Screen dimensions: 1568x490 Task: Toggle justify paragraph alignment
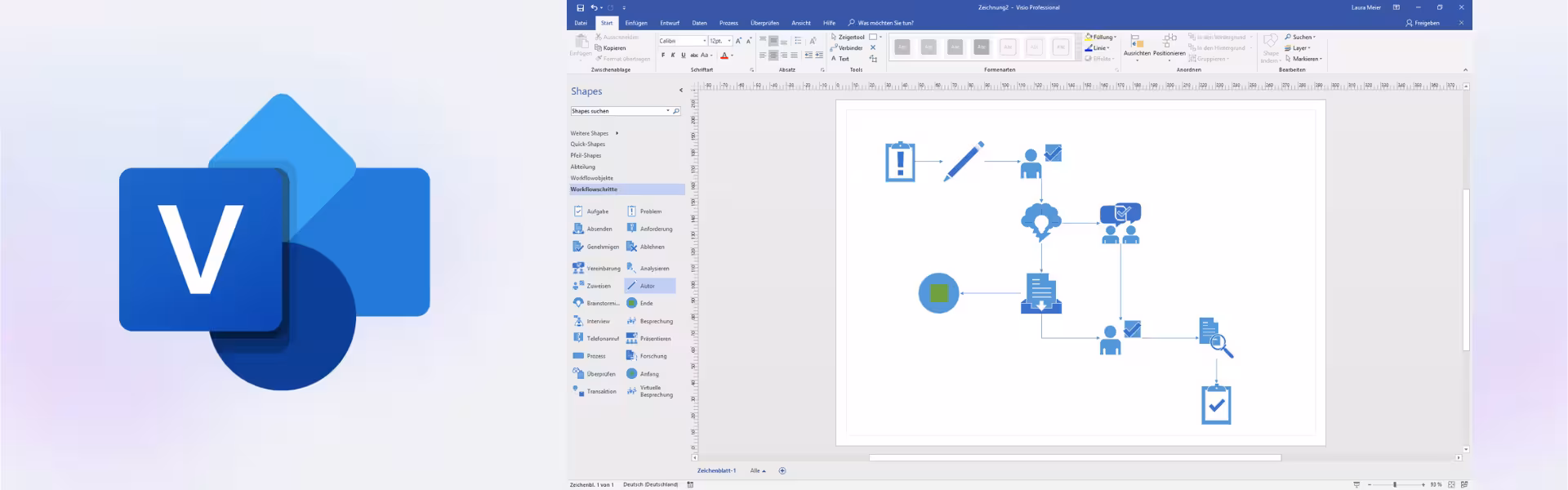(x=794, y=56)
